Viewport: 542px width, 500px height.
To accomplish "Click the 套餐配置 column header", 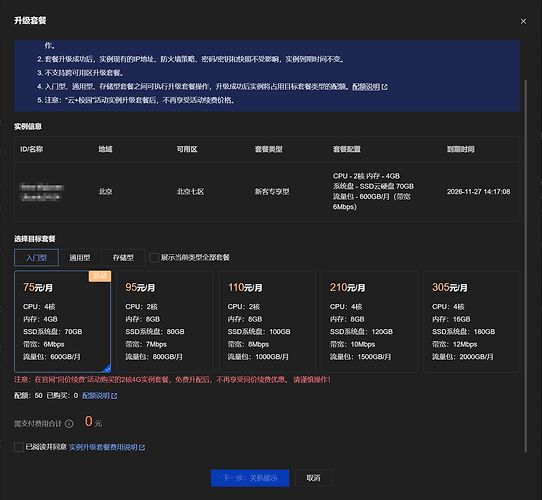I will pos(347,149).
